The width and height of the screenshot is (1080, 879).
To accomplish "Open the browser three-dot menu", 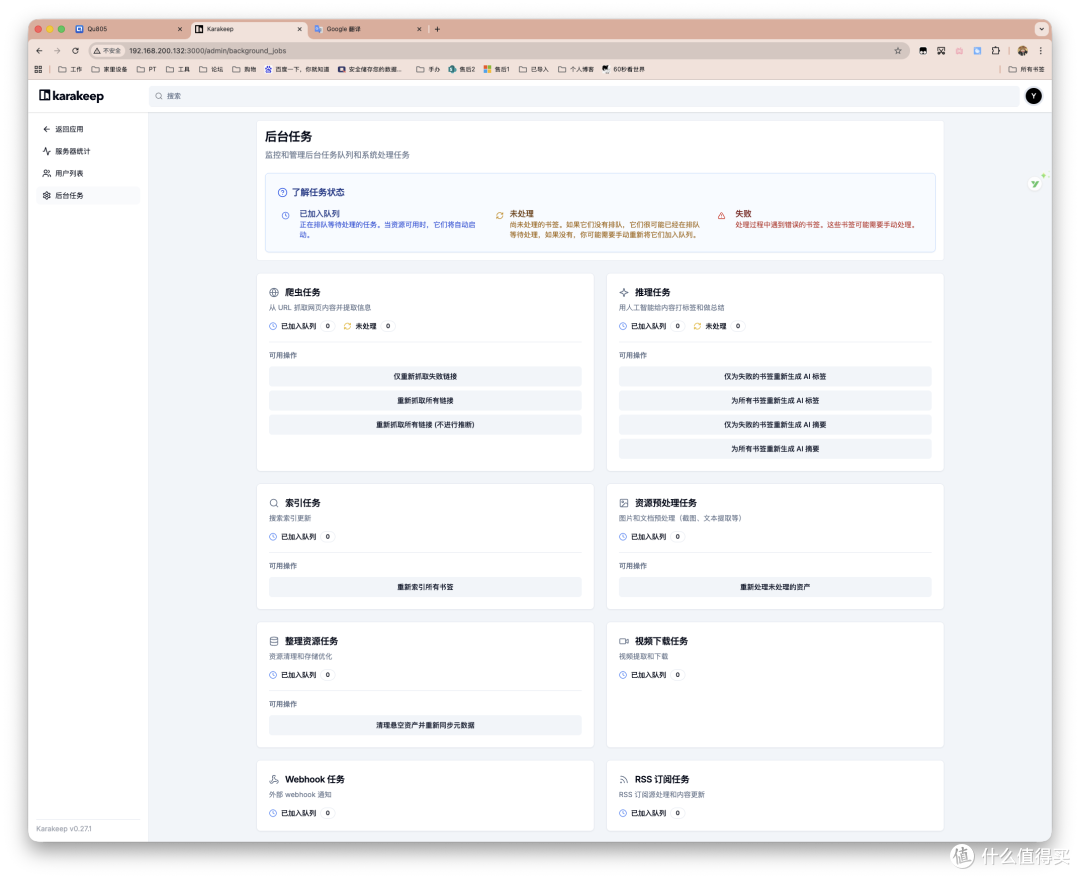I will click(1041, 50).
